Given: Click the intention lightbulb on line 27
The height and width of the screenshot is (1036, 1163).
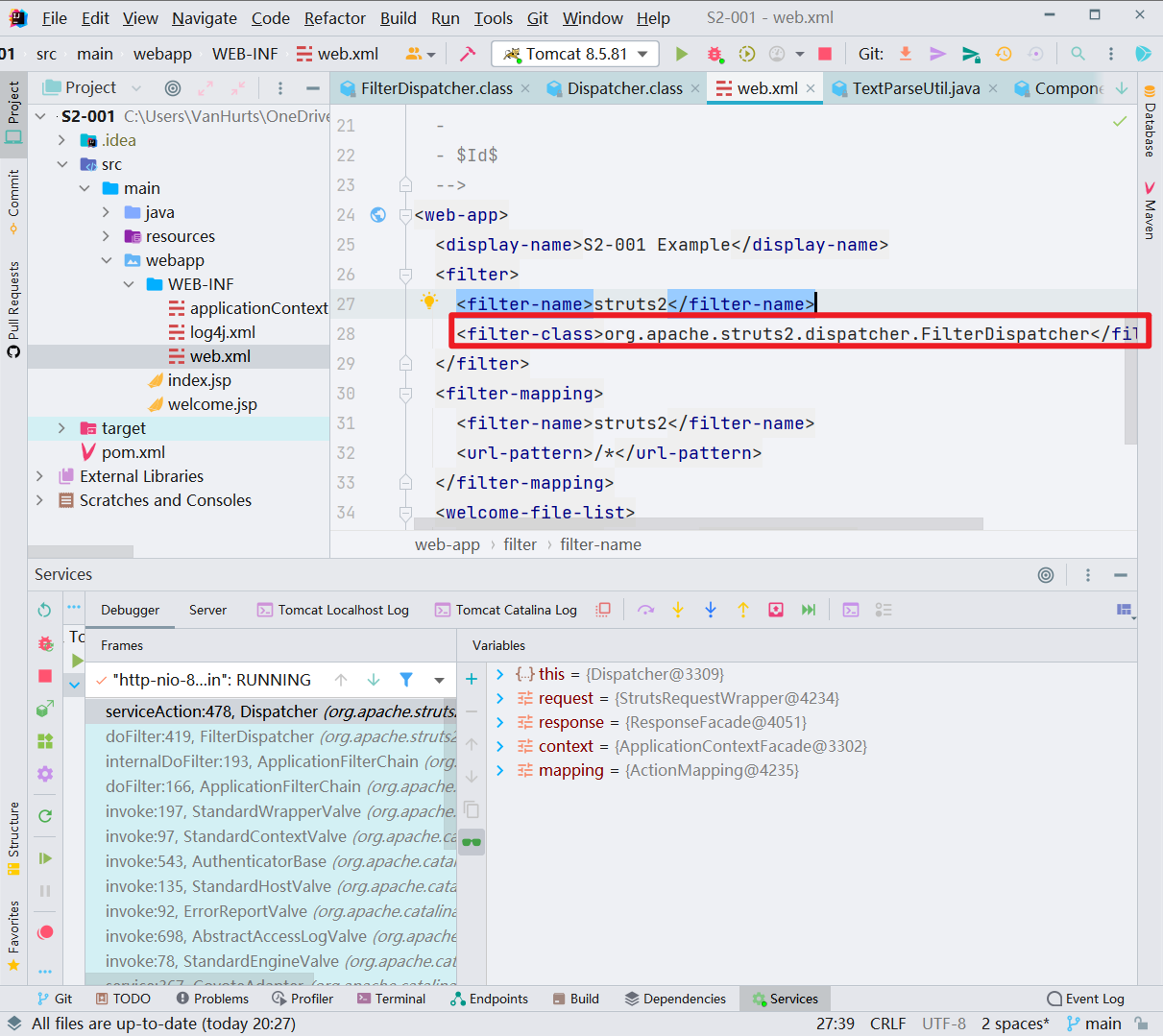Looking at the screenshot, I should 429,302.
